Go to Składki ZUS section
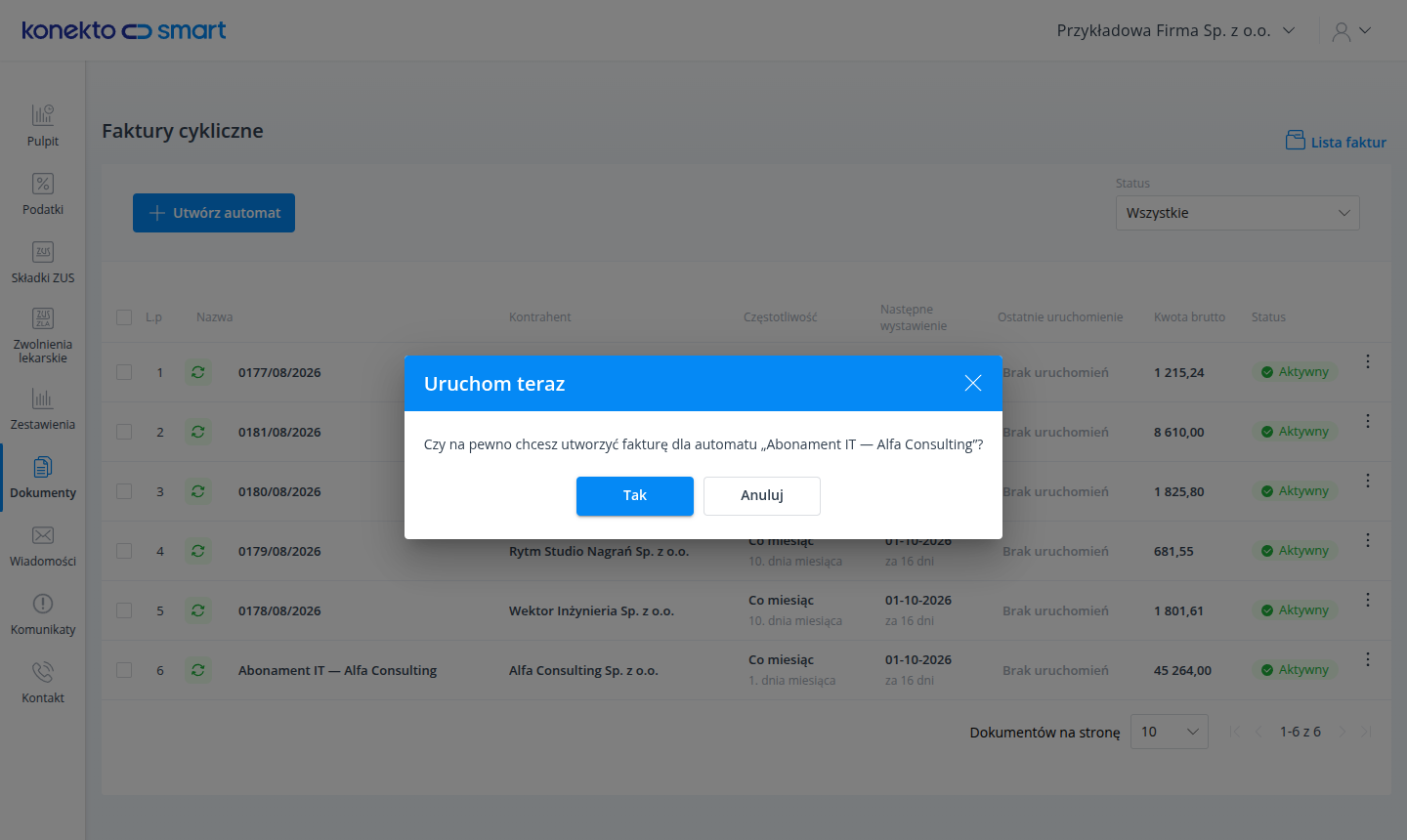1407x840 pixels. pos(43,263)
